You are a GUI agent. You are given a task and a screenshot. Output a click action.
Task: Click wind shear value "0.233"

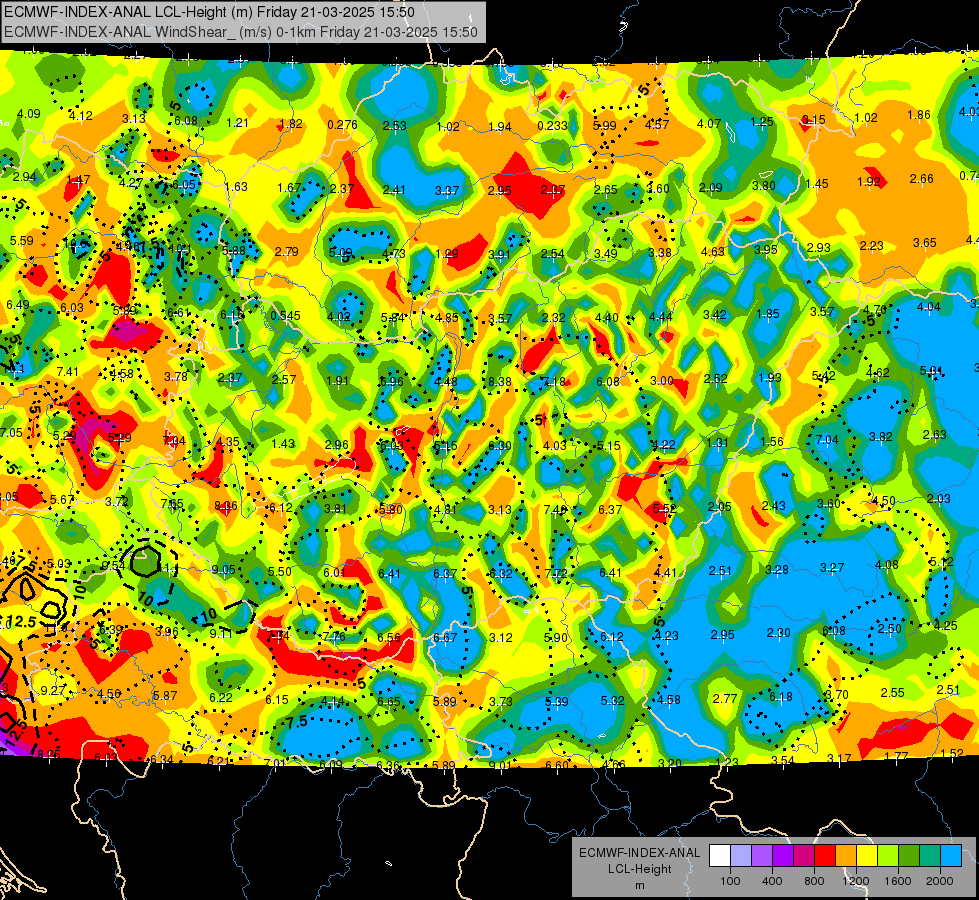pyautogui.click(x=552, y=125)
